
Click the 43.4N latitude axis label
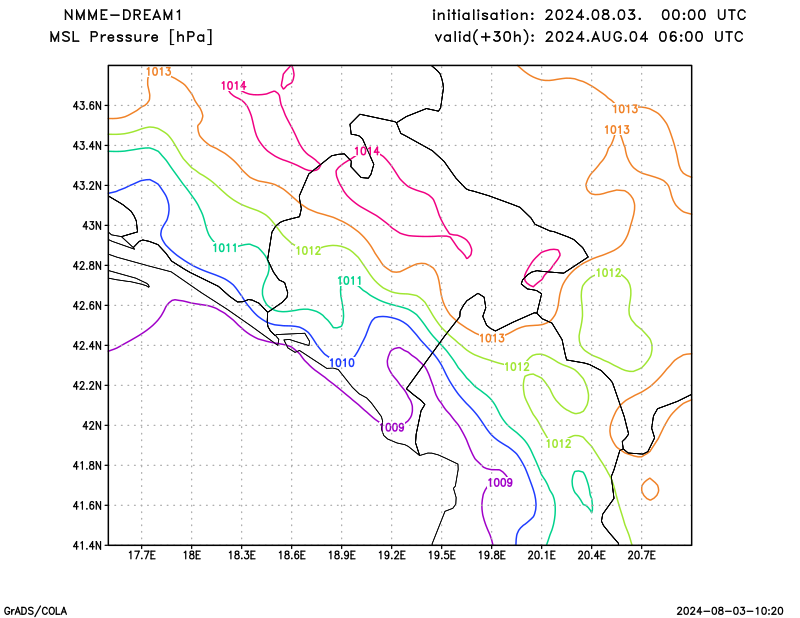[87, 145]
